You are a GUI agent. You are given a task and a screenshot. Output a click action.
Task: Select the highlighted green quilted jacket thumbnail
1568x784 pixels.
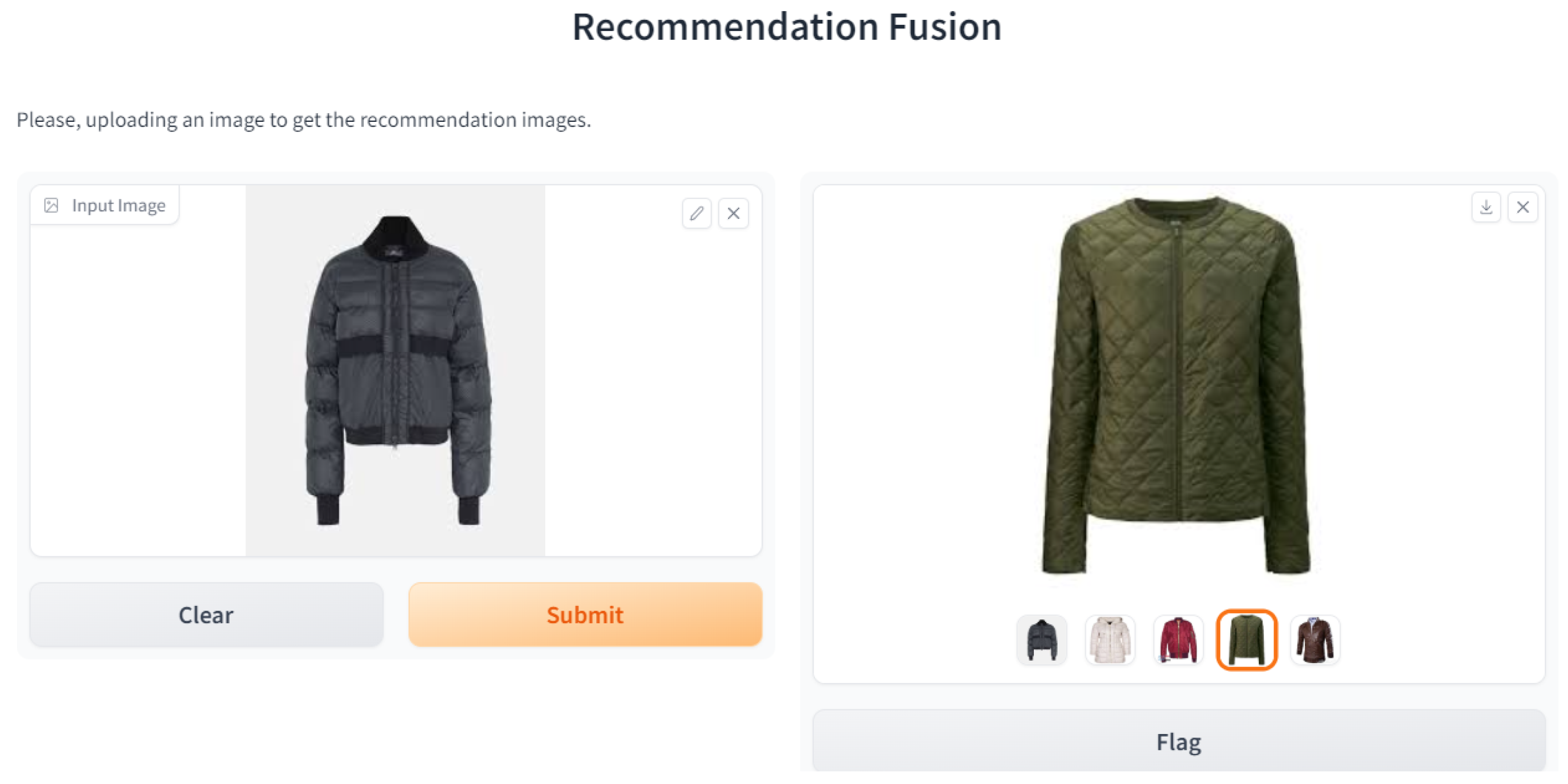pos(1246,640)
